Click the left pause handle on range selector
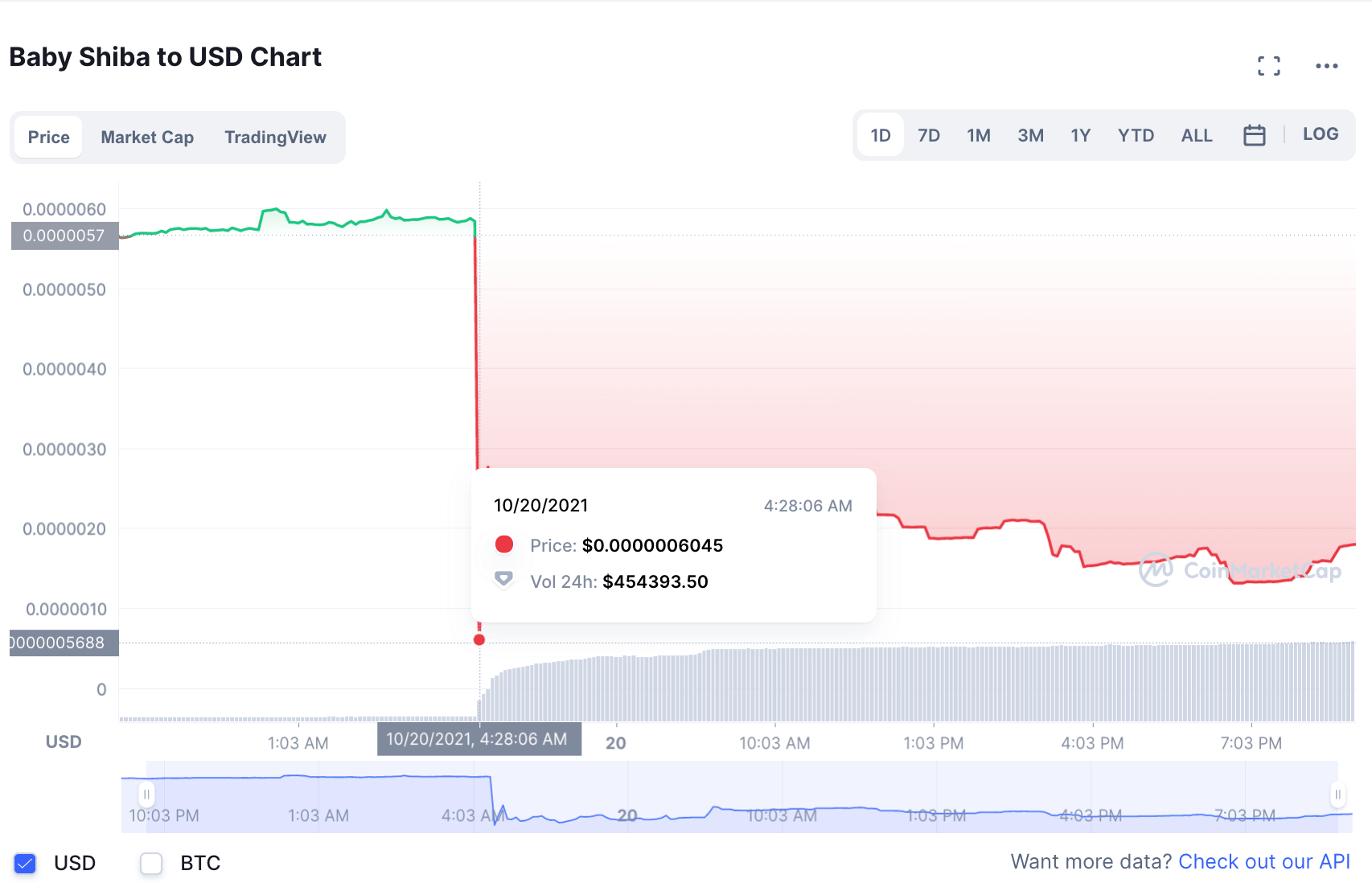 point(146,795)
